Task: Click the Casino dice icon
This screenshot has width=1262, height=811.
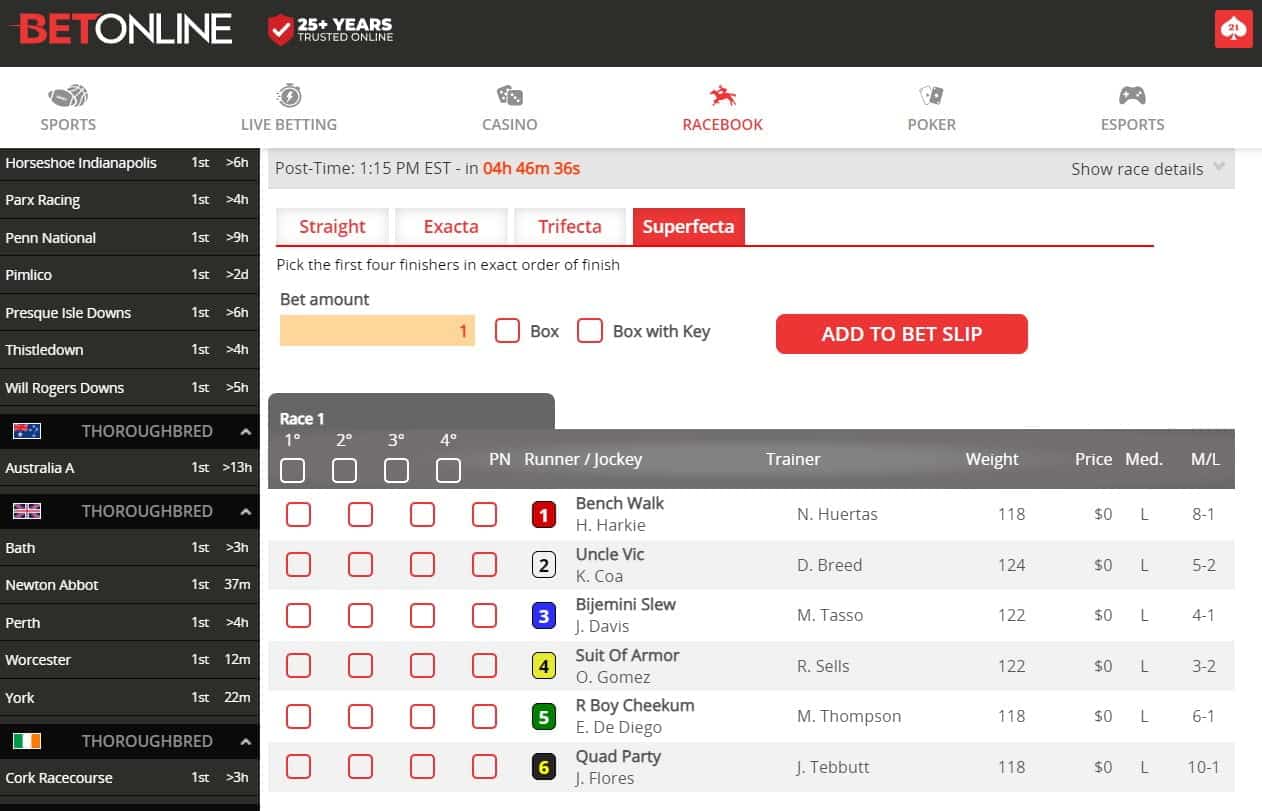Action: click(x=510, y=96)
